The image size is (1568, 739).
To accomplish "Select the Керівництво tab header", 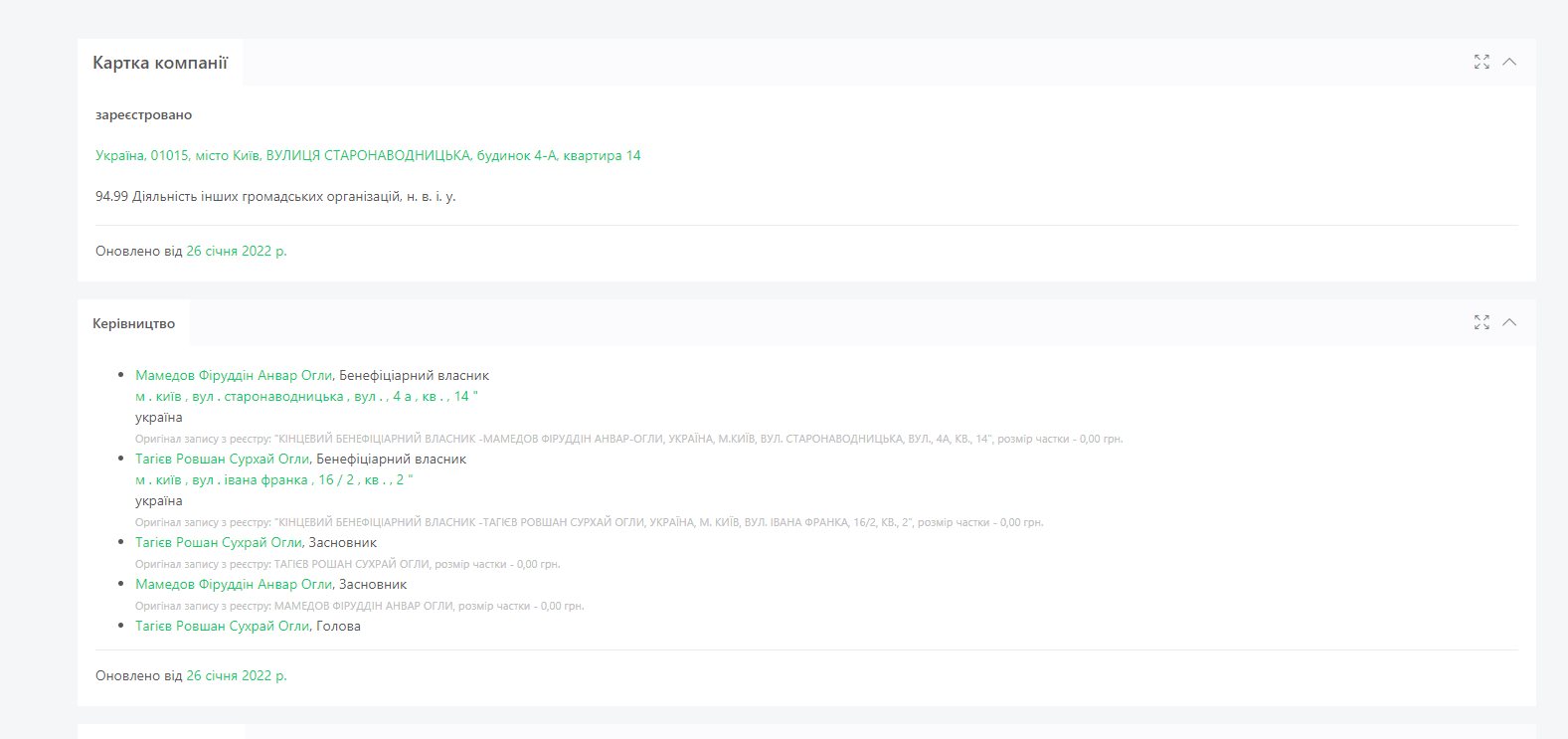I will (133, 323).
